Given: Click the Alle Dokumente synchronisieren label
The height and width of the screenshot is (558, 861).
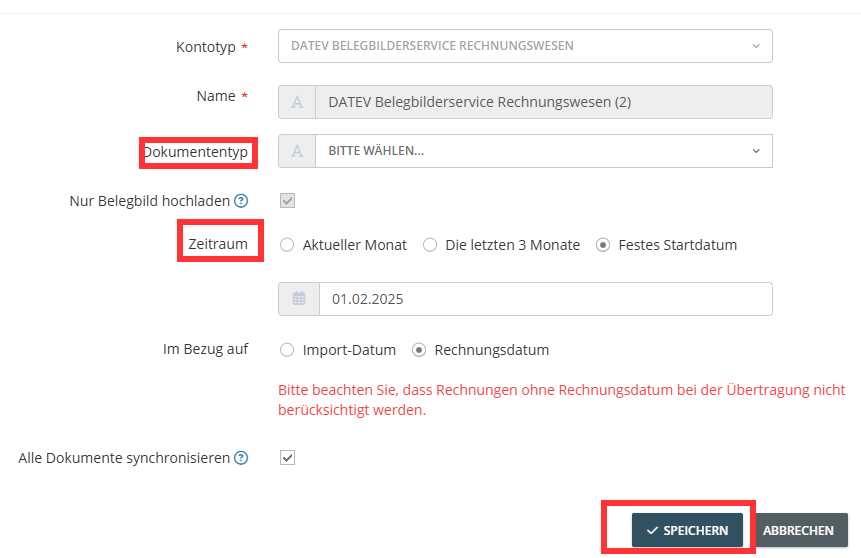Looking at the screenshot, I should tap(124, 458).
